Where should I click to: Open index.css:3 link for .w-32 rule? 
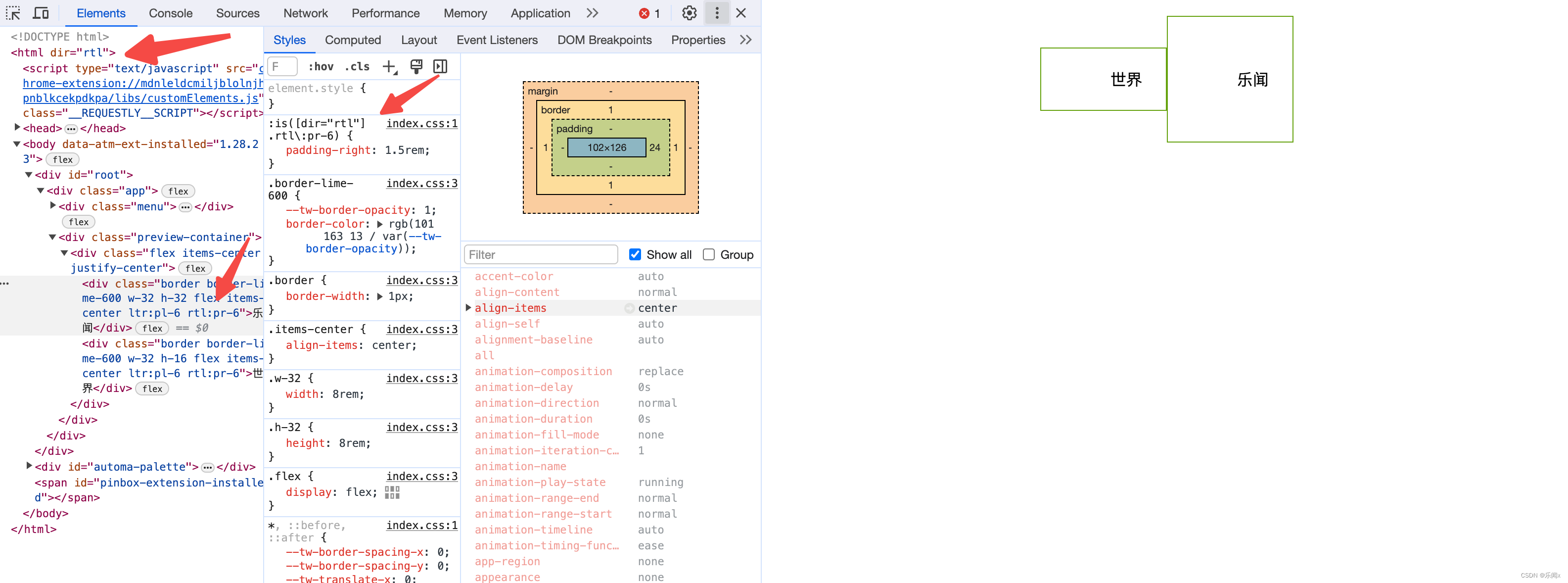tap(422, 378)
